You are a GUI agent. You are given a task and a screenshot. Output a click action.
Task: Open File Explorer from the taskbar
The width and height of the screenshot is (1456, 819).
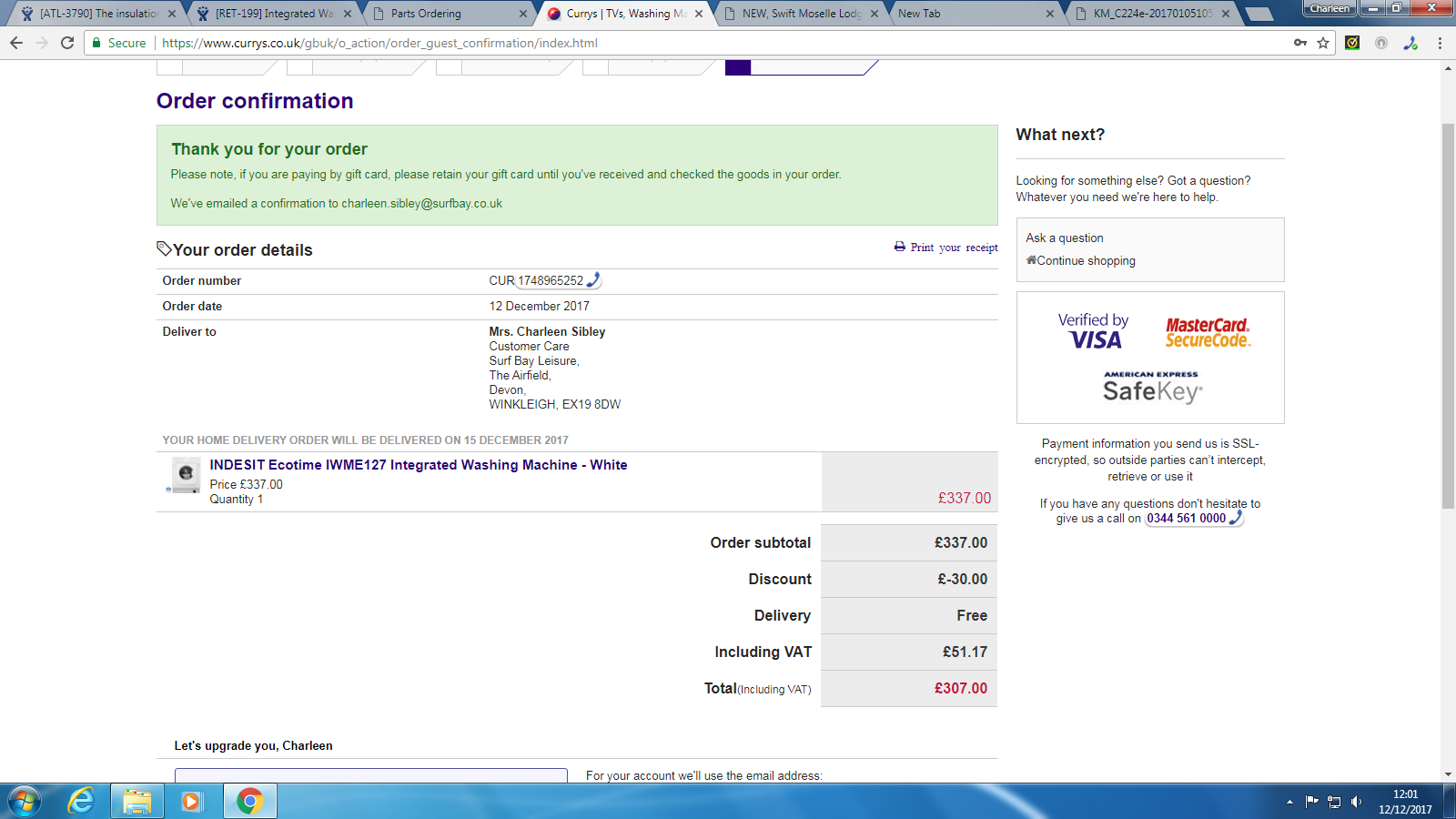(137, 802)
